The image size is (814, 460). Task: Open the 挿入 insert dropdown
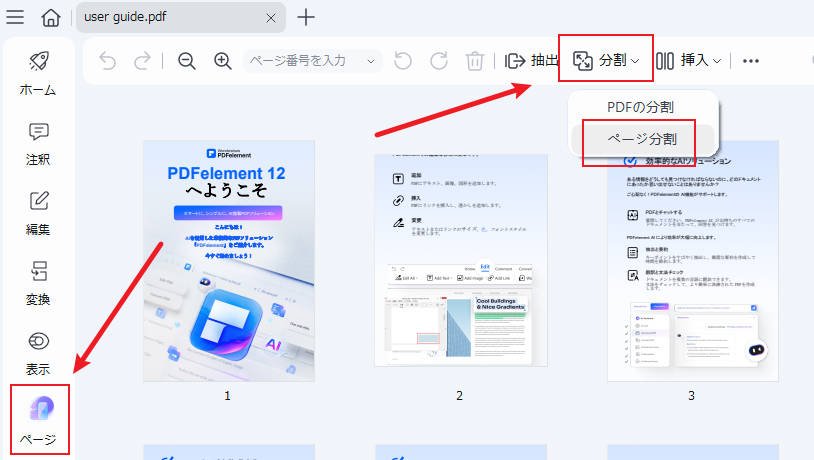click(x=688, y=61)
